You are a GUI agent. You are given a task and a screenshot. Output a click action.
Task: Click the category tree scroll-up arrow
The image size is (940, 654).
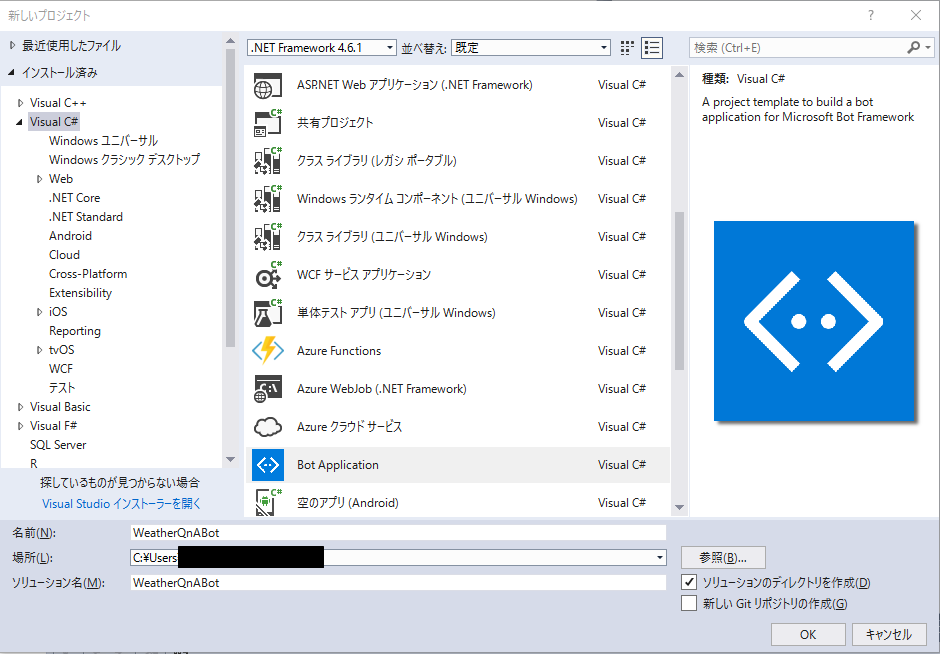[x=230, y=41]
